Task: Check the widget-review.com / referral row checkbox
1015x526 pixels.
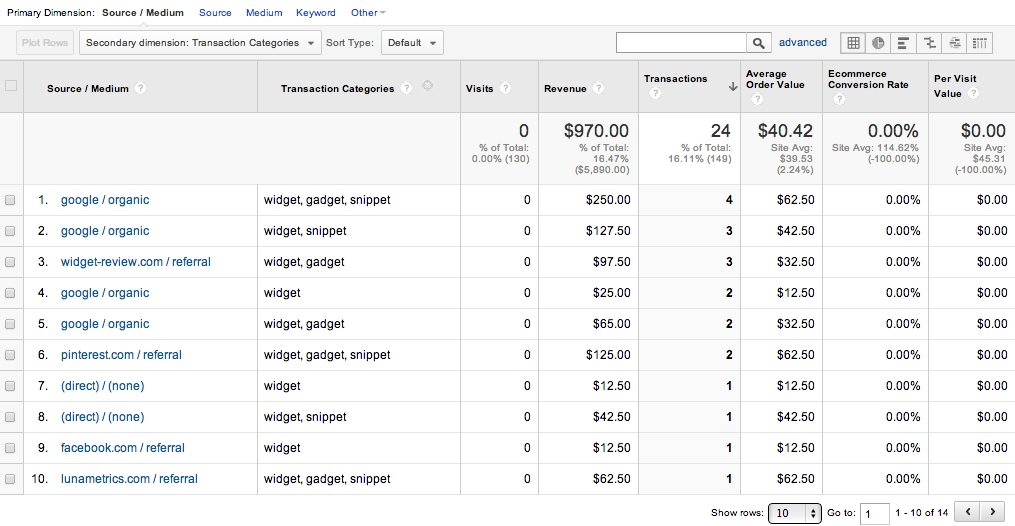Action: pyautogui.click(x=10, y=262)
